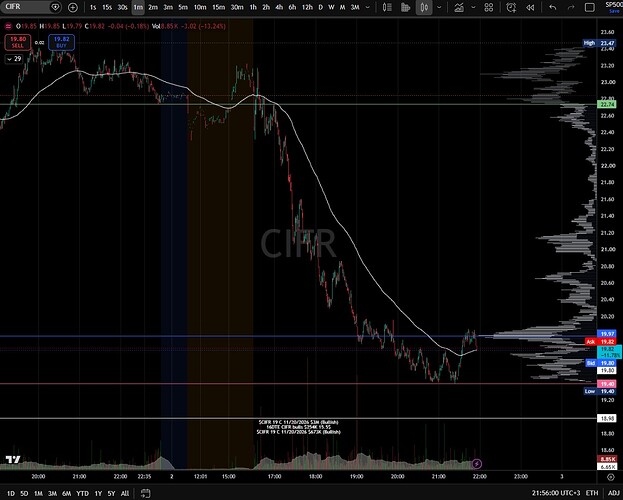The height and width of the screenshot is (500, 623).
Task: Click the bar replay rewind icon
Action: tap(530, 7)
